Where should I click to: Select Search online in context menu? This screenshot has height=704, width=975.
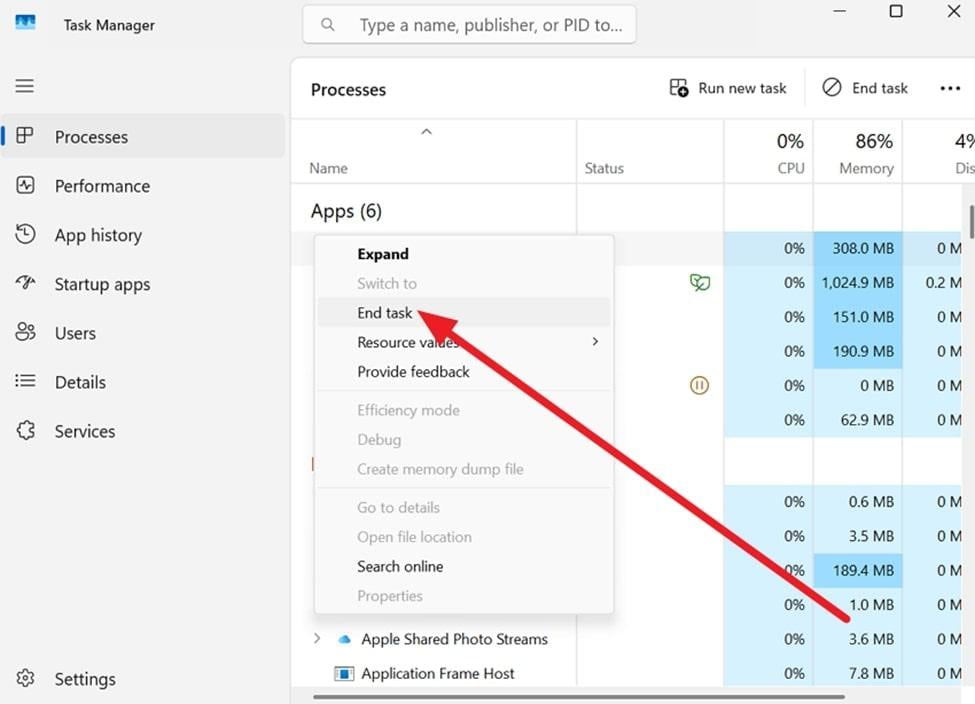click(x=400, y=566)
